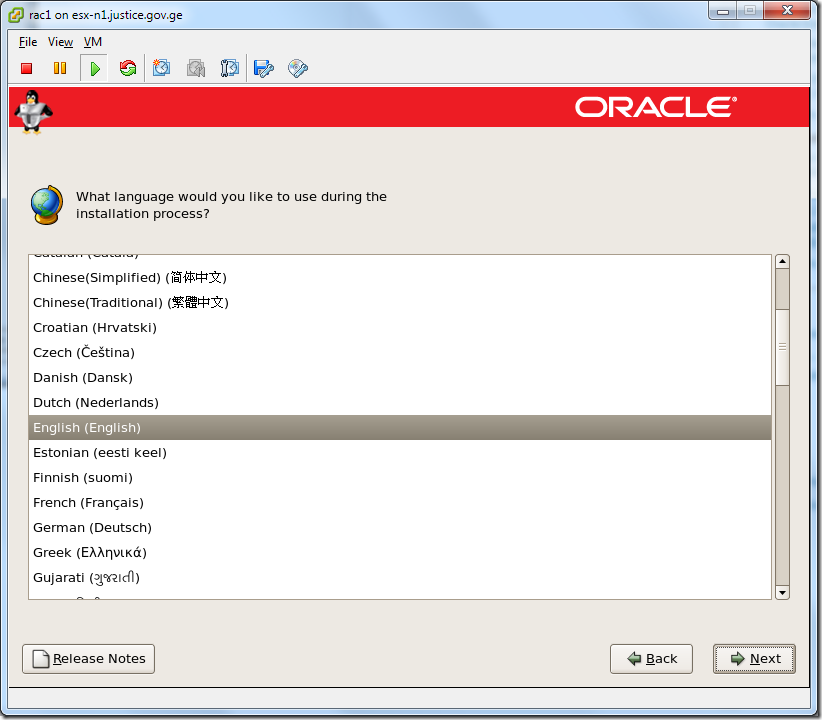The image size is (822, 720).
Task: Edit the virtual machine settings
Action: pyautogui.click(x=263, y=68)
